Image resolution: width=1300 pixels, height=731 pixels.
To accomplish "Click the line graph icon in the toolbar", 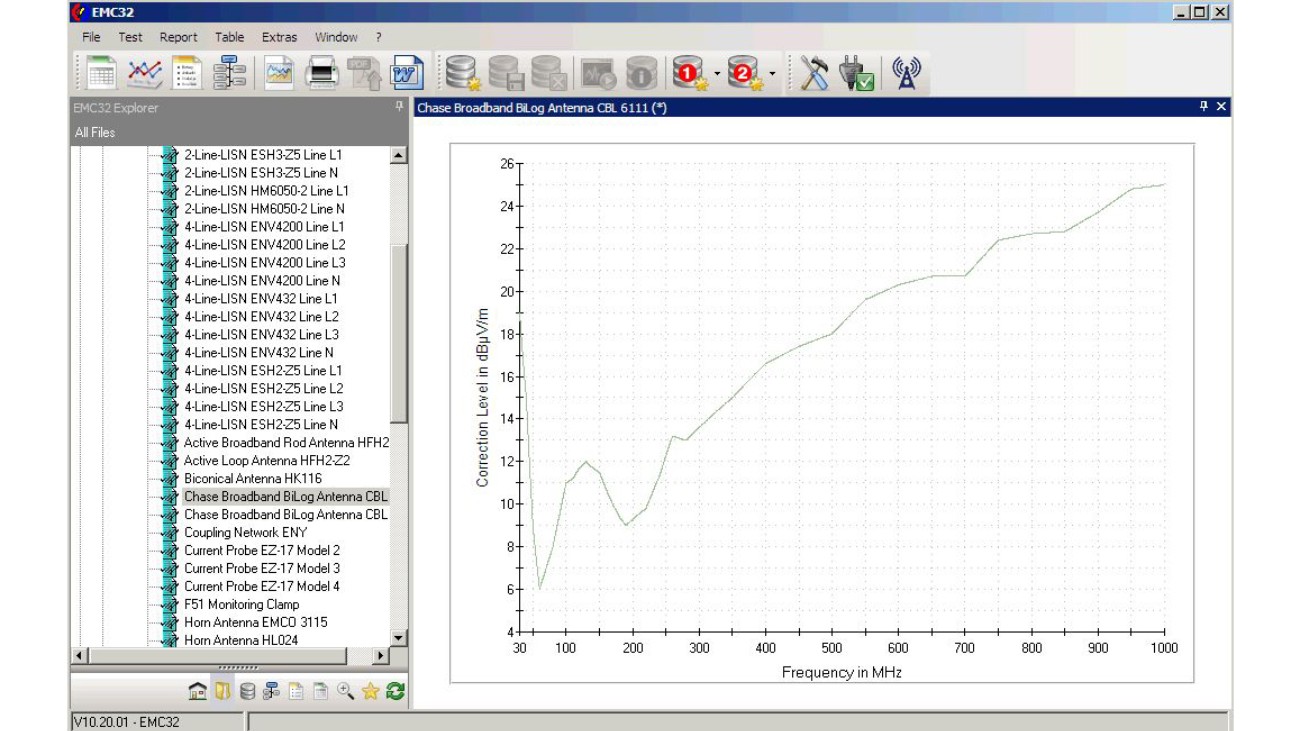I will click(x=144, y=73).
